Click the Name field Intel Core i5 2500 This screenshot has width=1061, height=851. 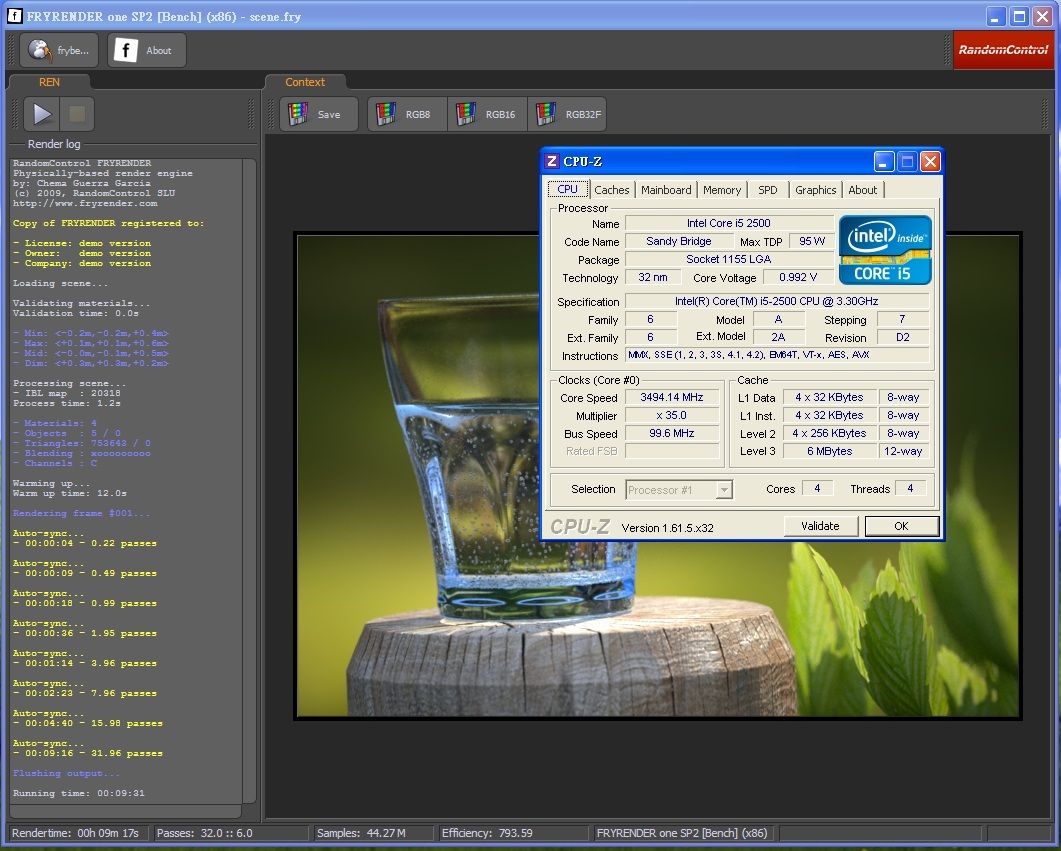coord(729,223)
